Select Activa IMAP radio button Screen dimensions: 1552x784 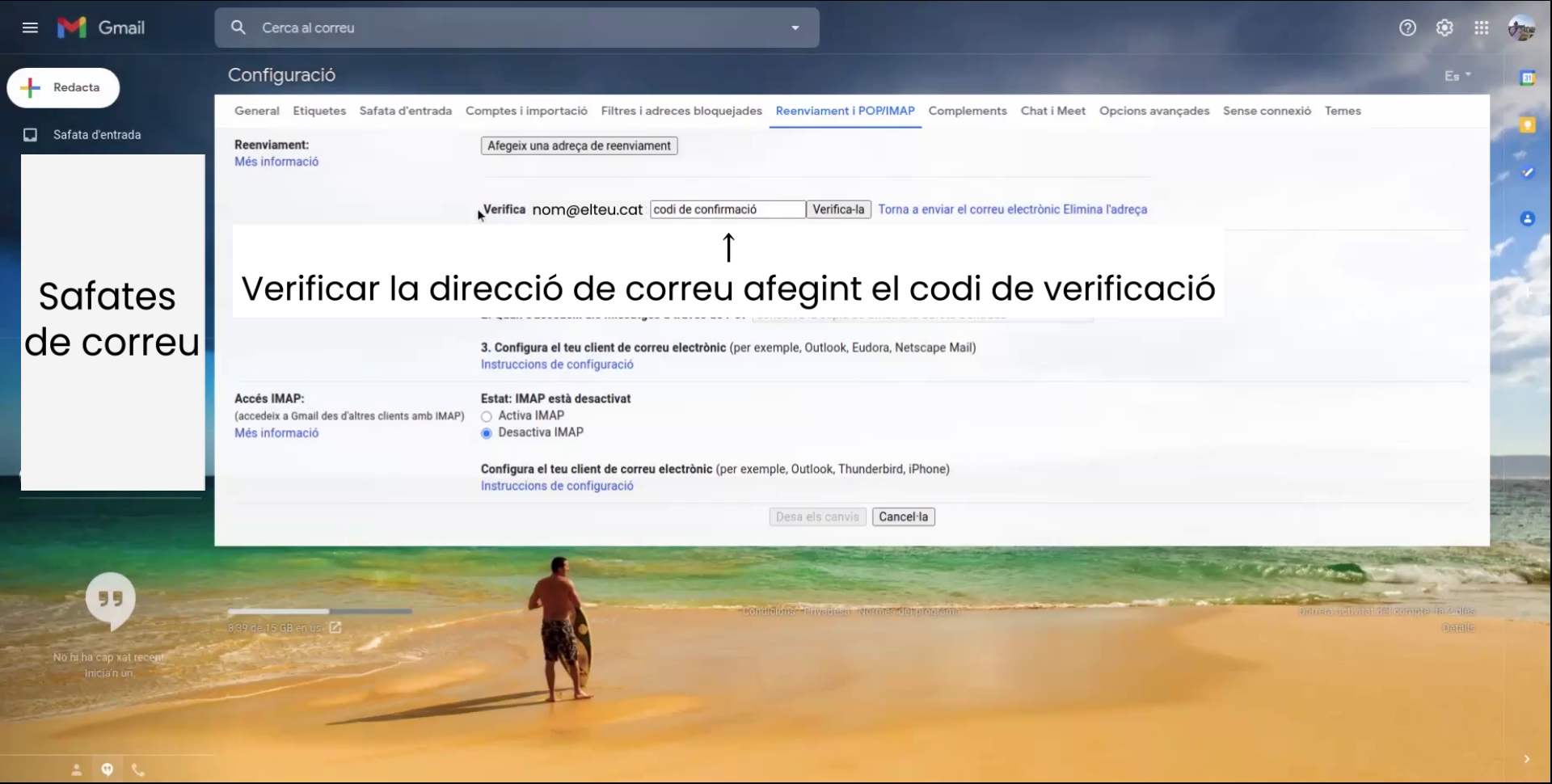point(486,416)
